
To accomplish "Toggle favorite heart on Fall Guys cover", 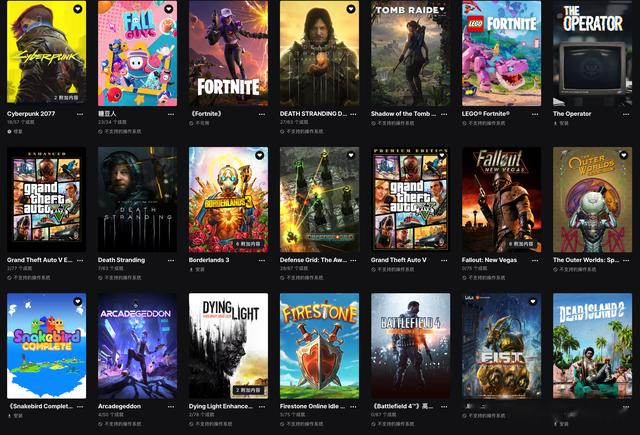I will tap(169, 9).
